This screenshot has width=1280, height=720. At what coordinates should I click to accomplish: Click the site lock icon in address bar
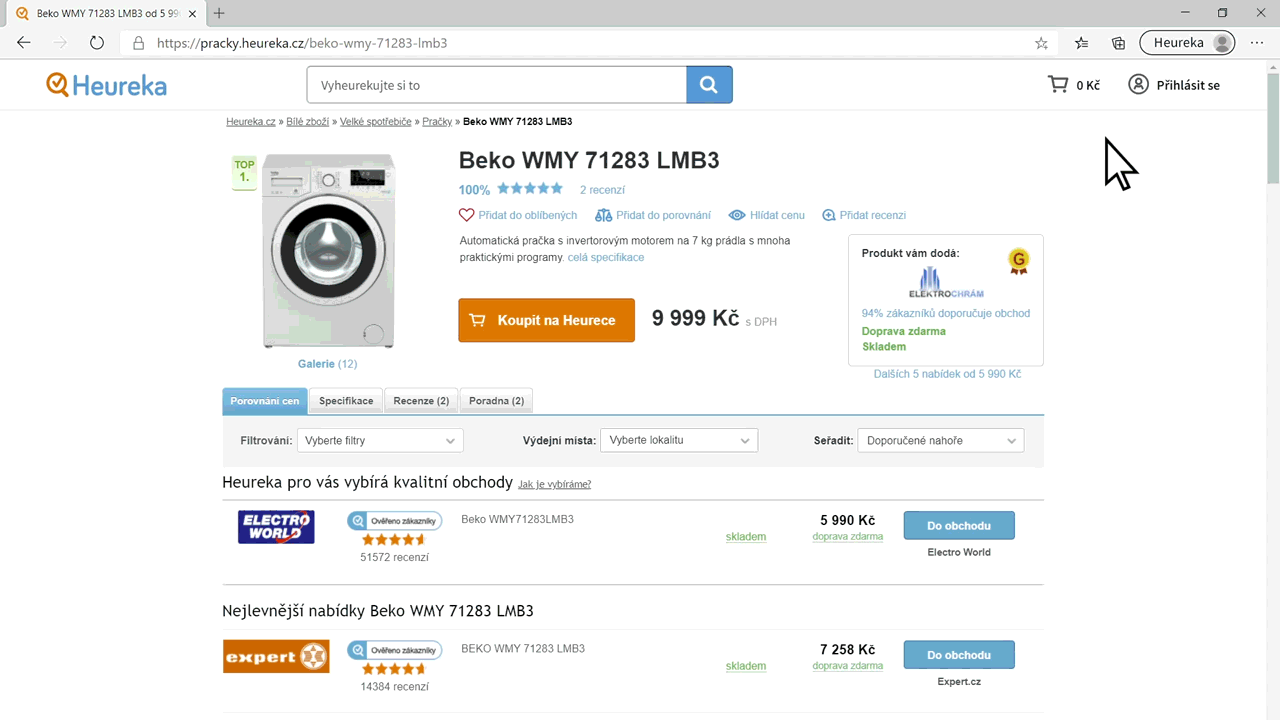coord(138,43)
